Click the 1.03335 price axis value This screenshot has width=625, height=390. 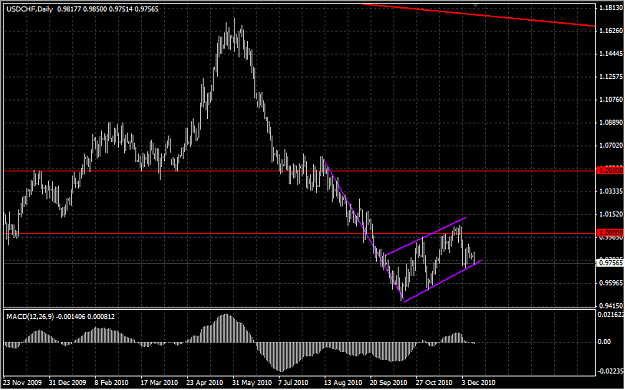point(611,191)
